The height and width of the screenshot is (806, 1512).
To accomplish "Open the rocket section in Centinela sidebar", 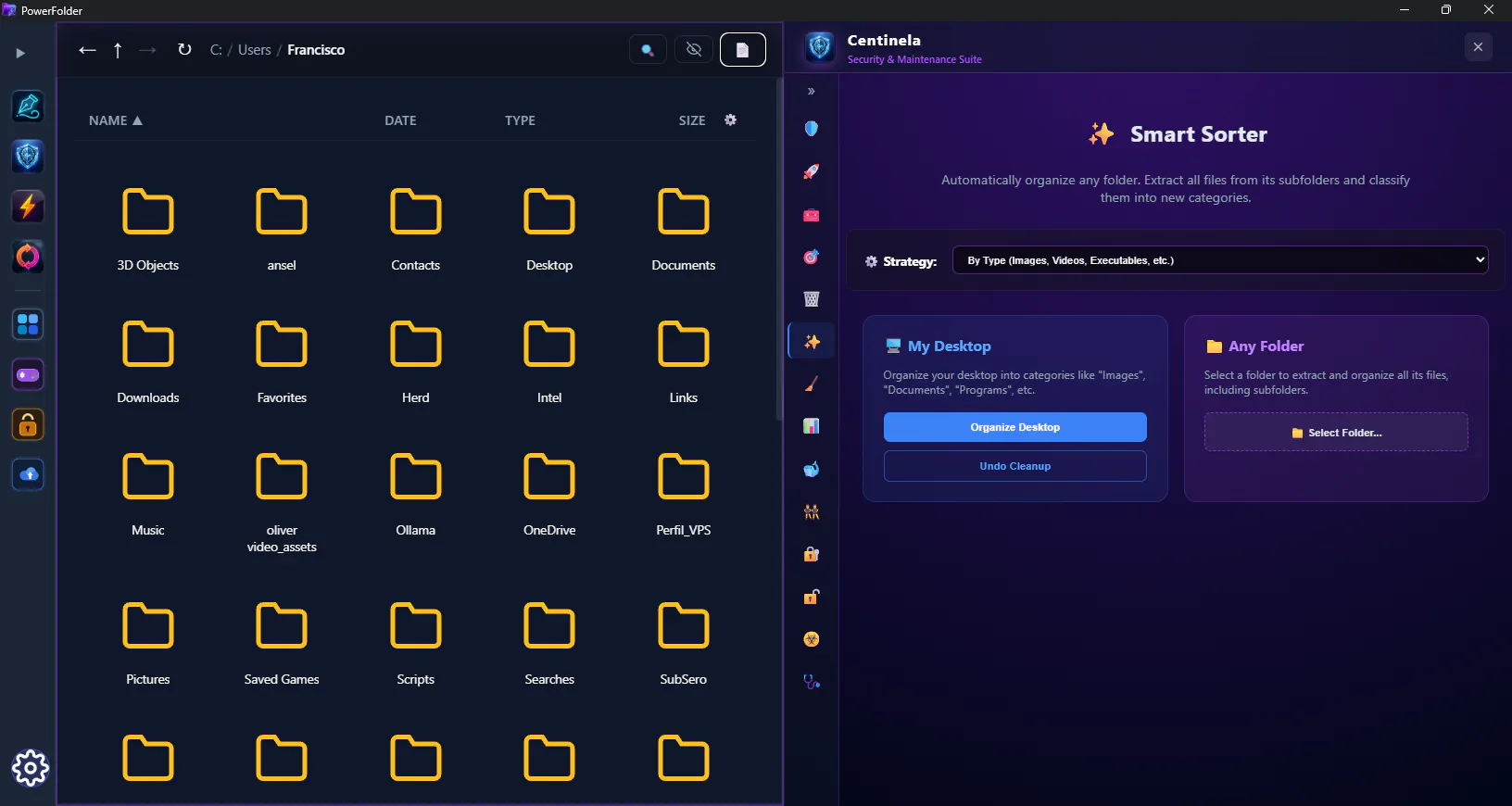I will 812,171.
